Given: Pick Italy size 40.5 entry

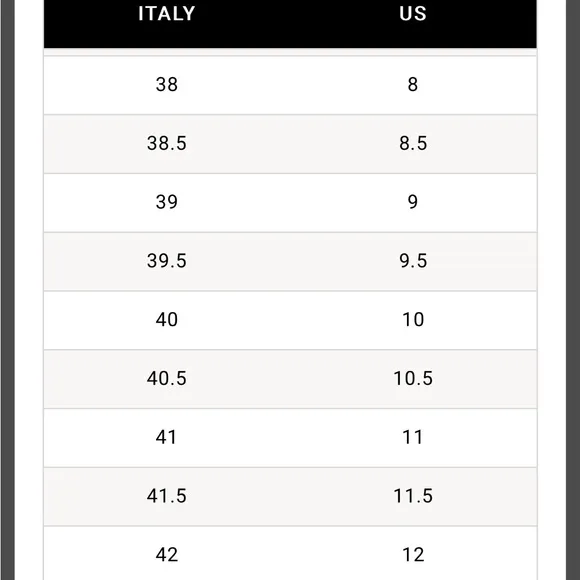Looking at the screenshot, I should 166,378.
